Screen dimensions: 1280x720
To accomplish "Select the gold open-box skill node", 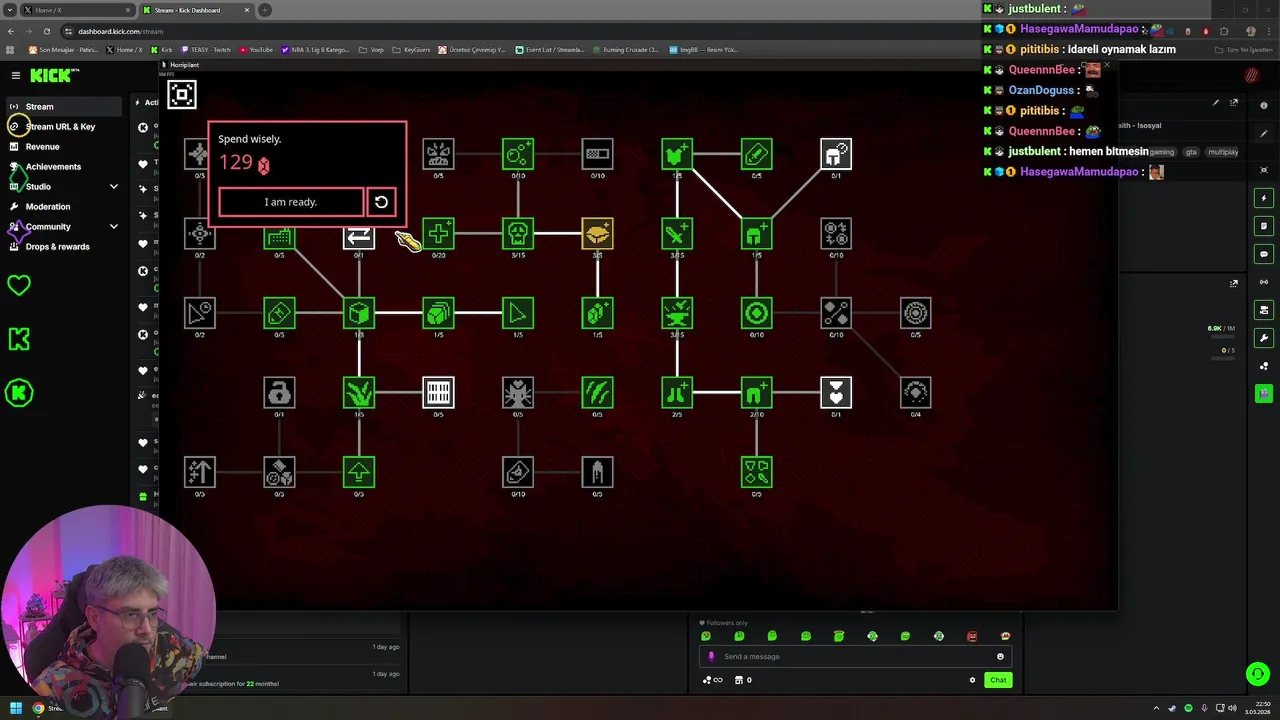I will [x=597, y=234].
